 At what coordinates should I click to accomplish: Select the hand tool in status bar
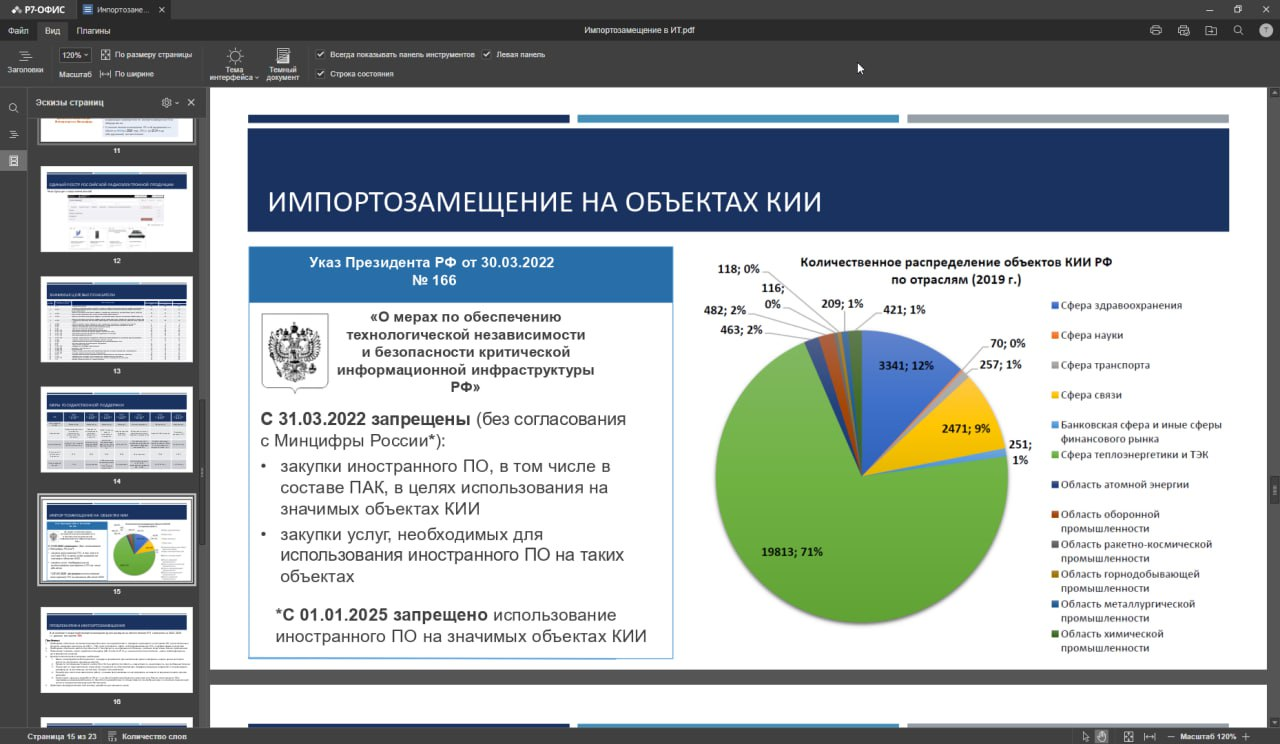pos(1101,736)
